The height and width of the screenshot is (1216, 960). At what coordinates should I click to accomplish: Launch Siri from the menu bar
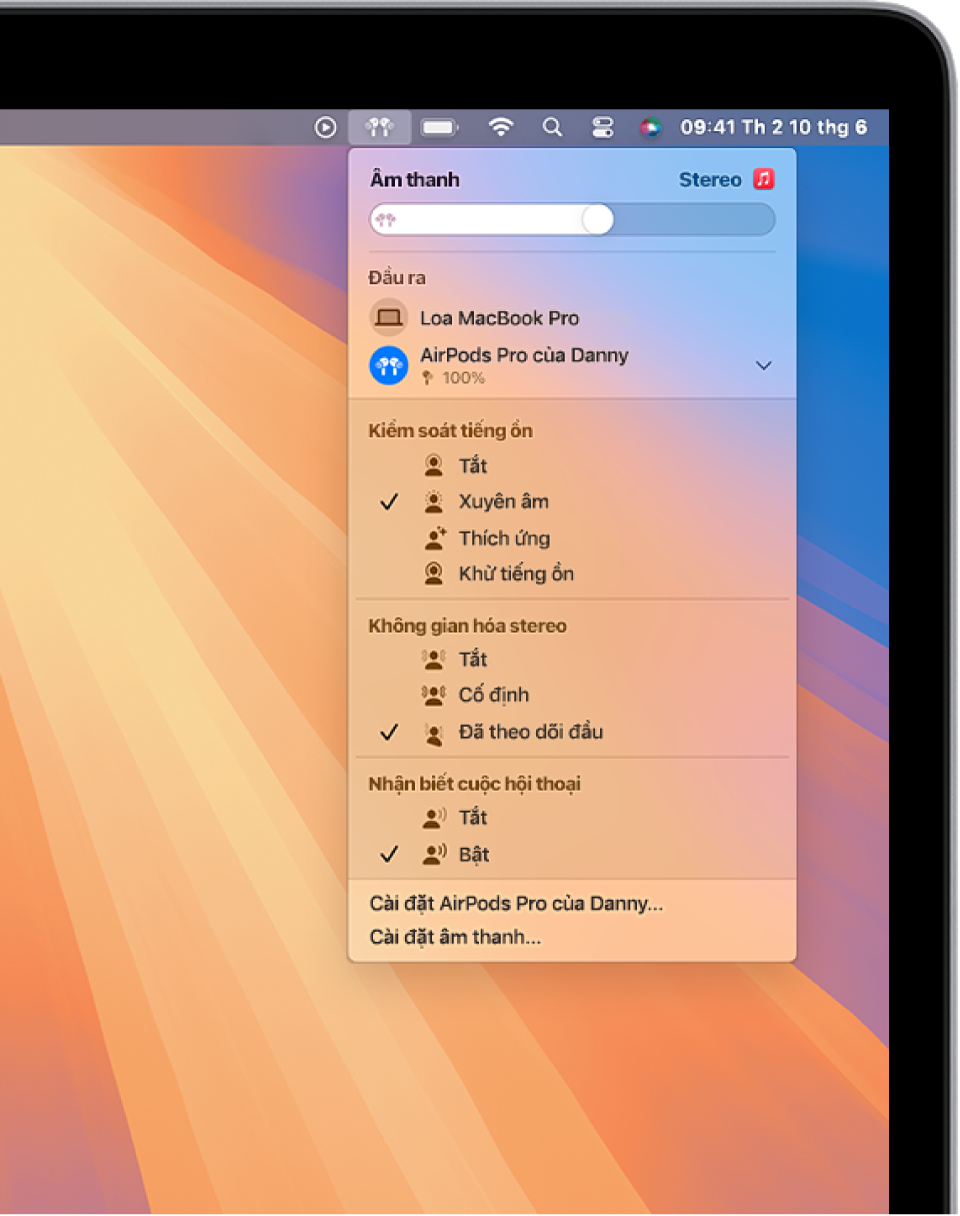651,127
